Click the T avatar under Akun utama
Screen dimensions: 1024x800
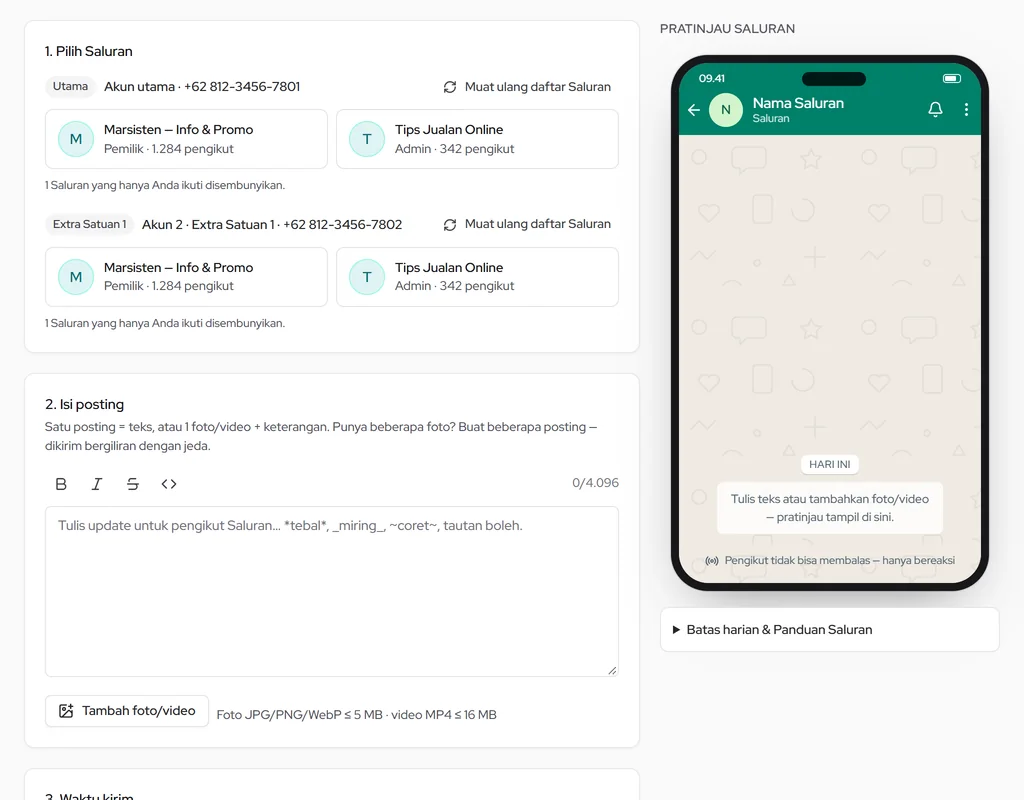click(x=367, y=139)
